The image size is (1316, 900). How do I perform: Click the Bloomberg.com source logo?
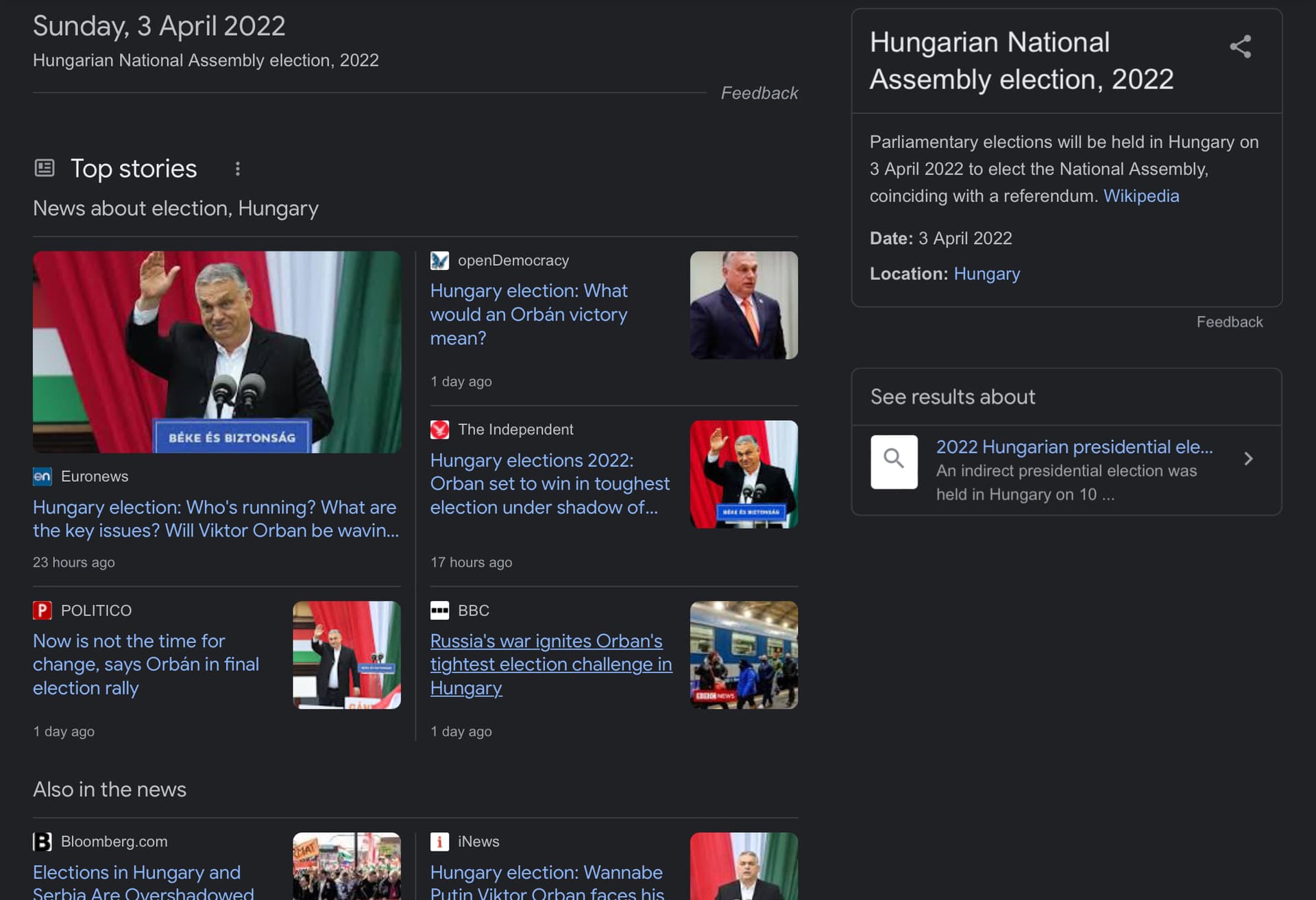point(42,842)
